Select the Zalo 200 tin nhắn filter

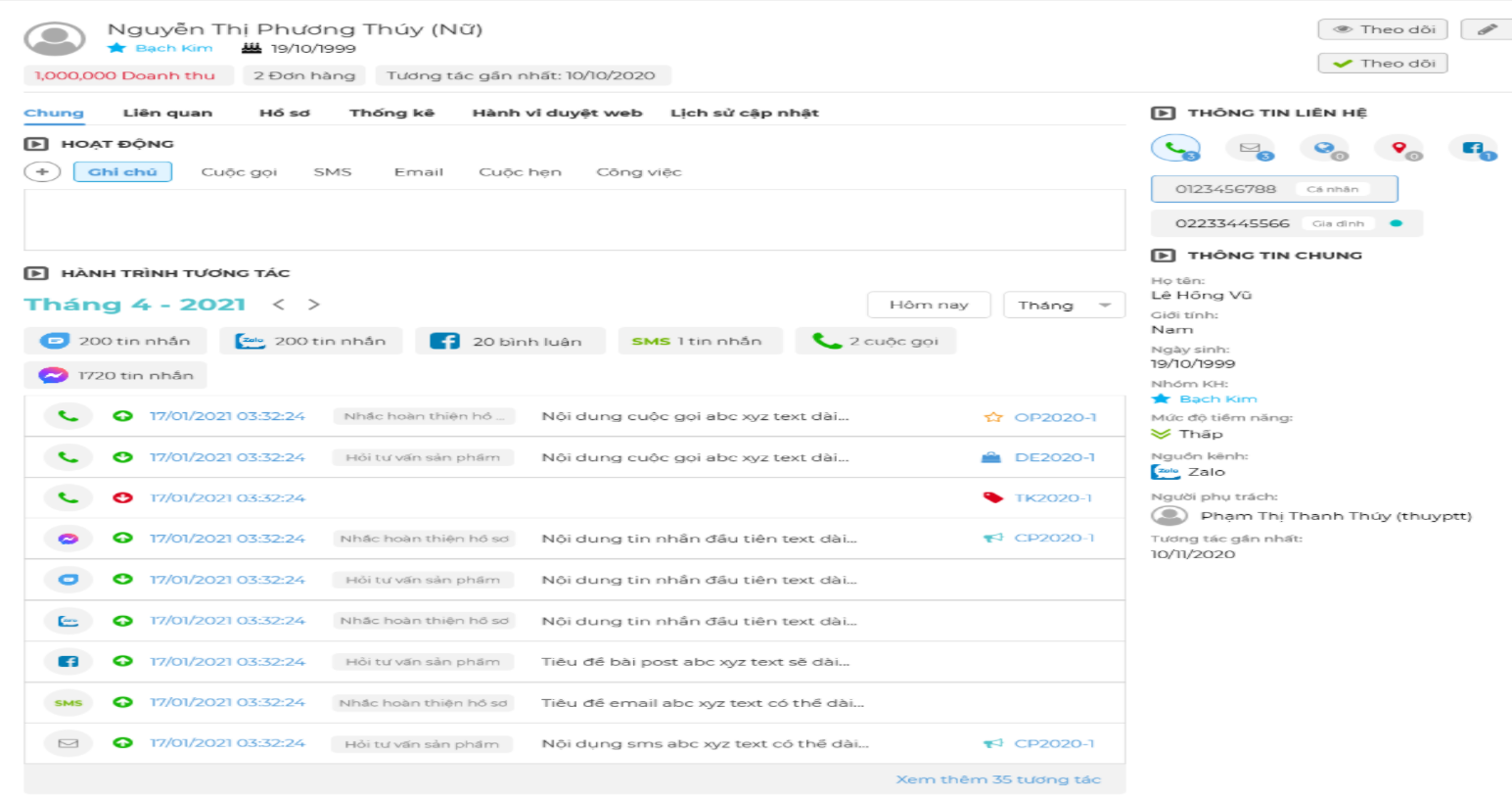click(x=310, y=341)
